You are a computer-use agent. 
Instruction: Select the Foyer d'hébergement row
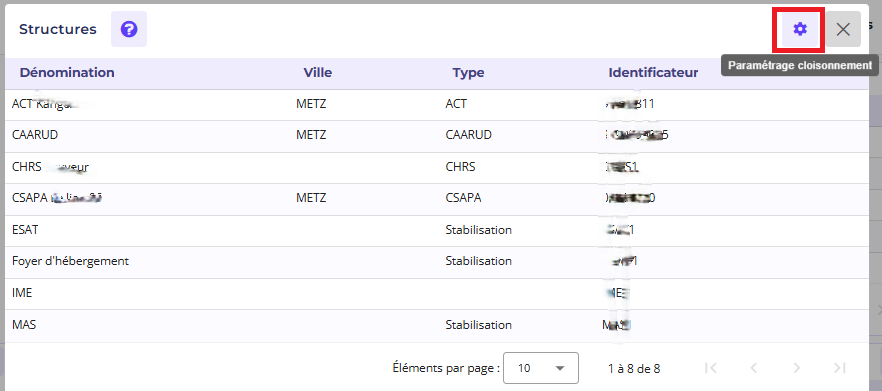click(x=436, y=262)
